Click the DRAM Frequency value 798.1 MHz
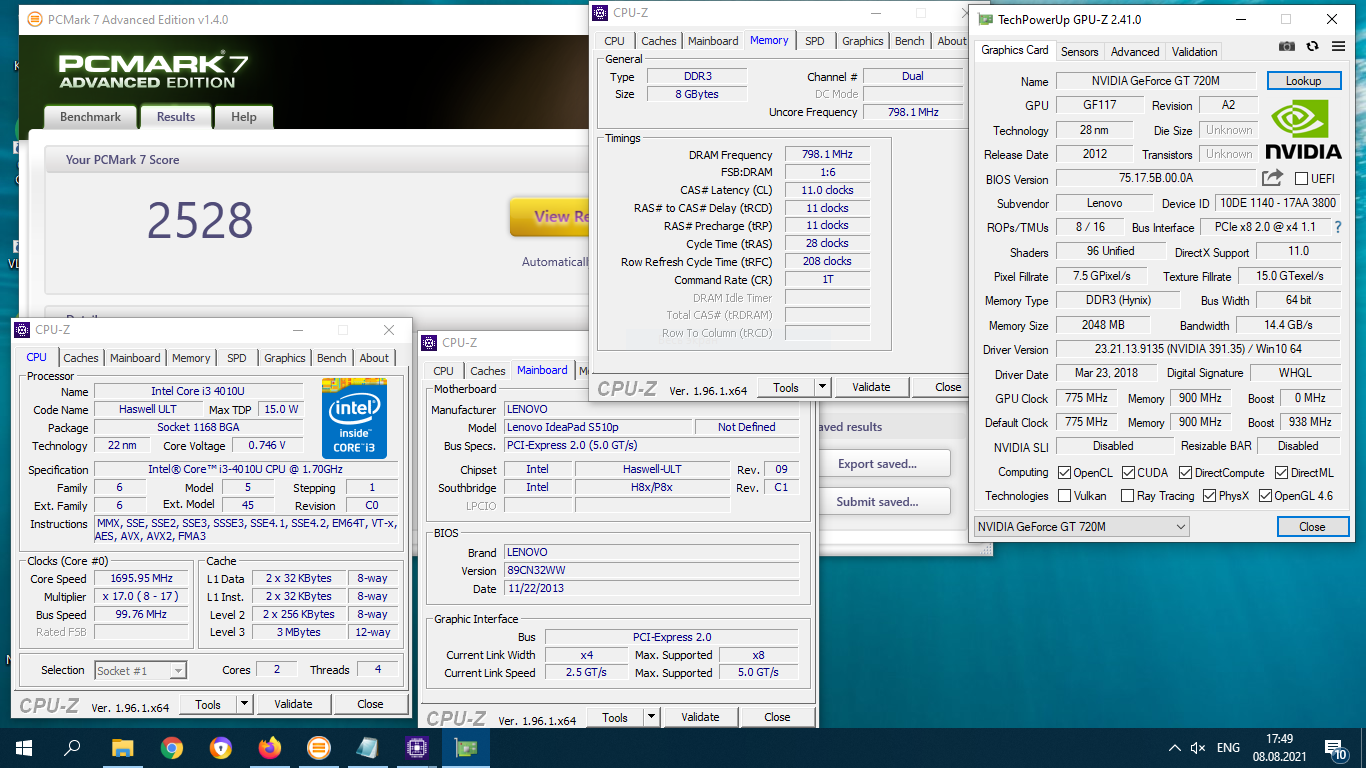Screen dimensions: 1366x768 coord(827,155)
